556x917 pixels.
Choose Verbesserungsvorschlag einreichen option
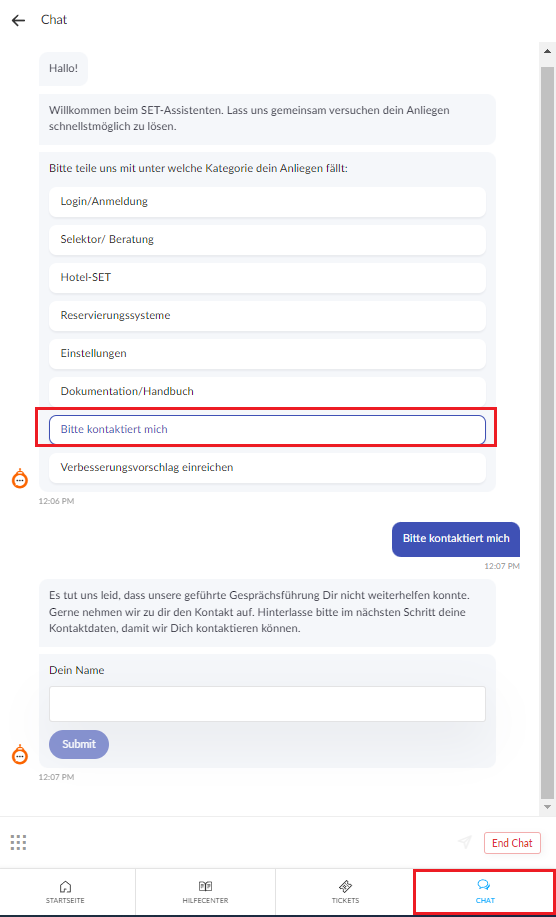267,468
